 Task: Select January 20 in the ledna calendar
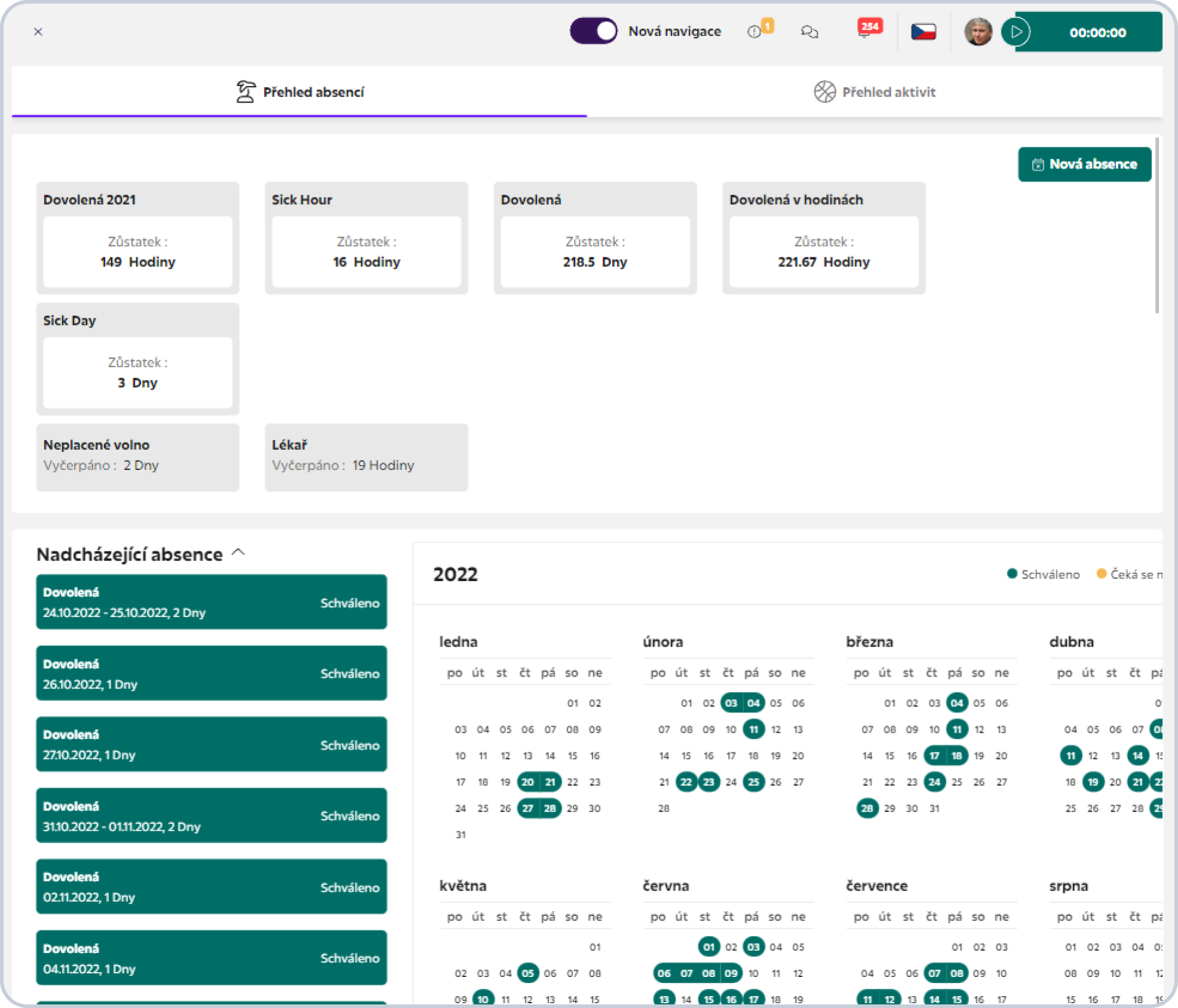[527, 782]
